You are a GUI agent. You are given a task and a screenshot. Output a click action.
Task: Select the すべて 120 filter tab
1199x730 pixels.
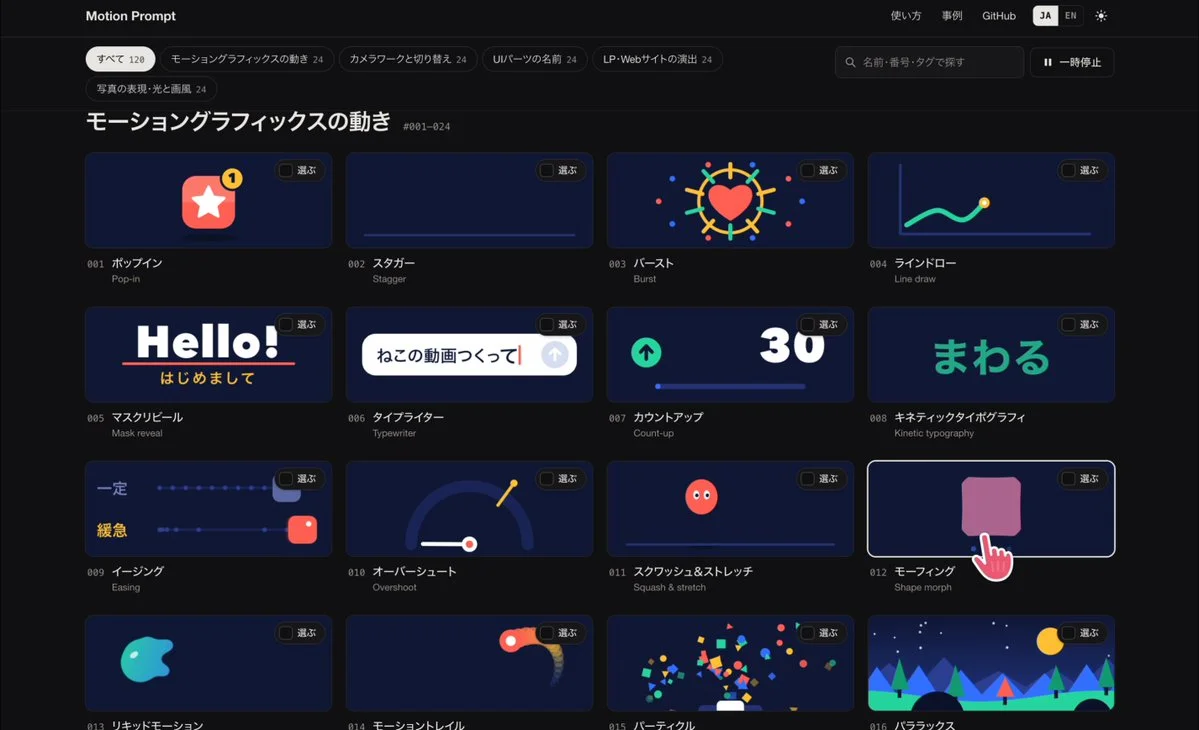(120, 59)
